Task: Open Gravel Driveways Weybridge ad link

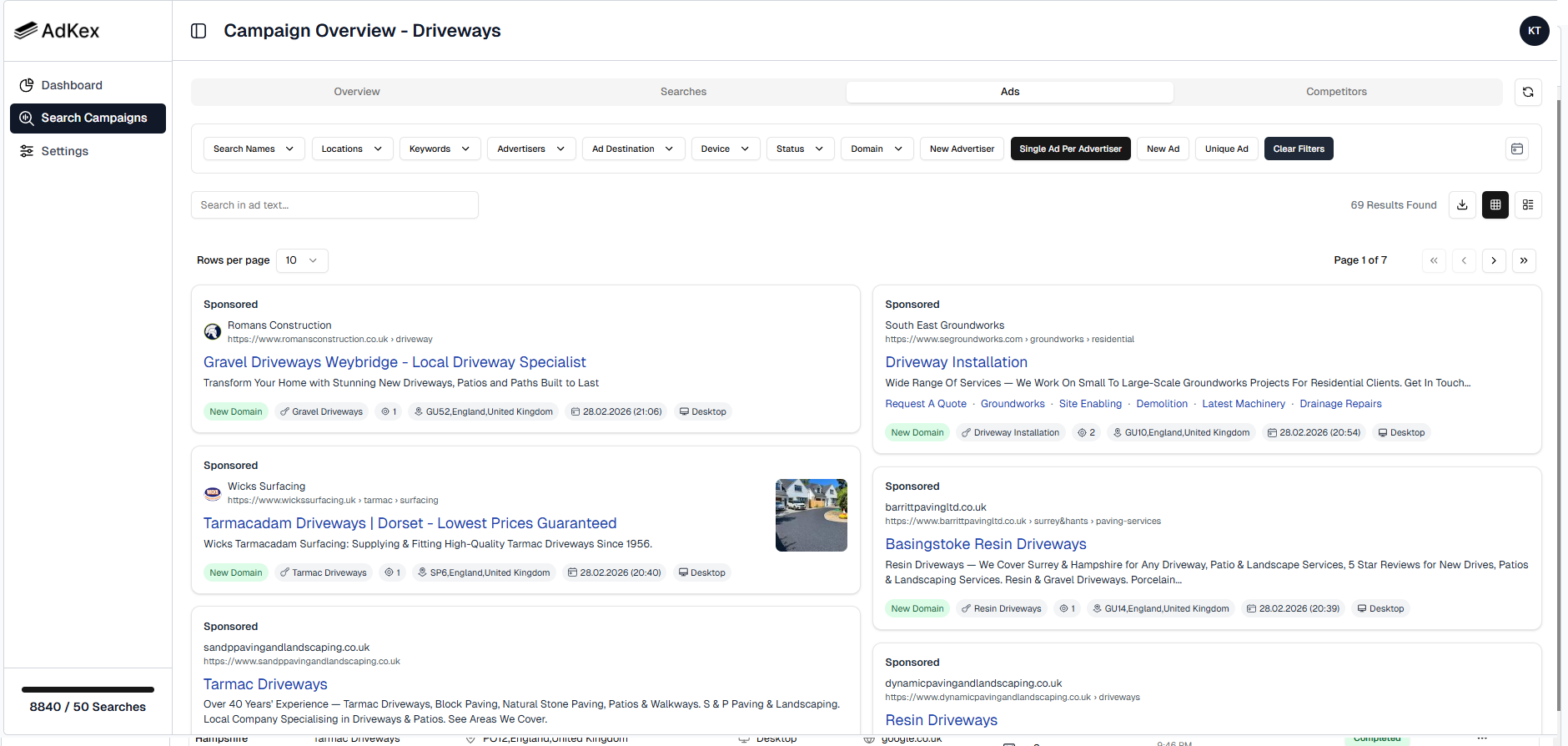Action: [395, 362]
